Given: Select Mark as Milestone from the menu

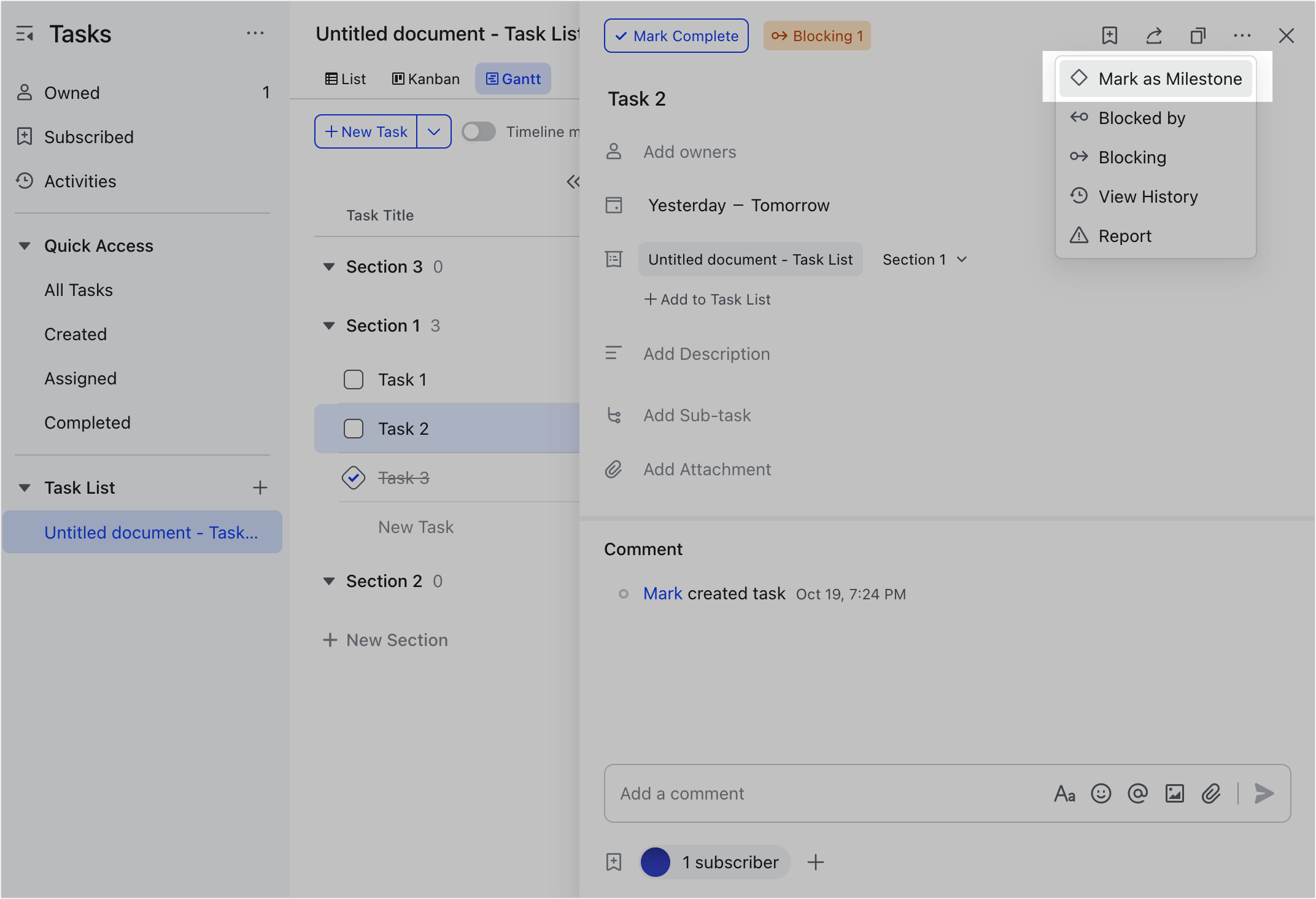Looking at the screenshot, I should point(1156,78).
